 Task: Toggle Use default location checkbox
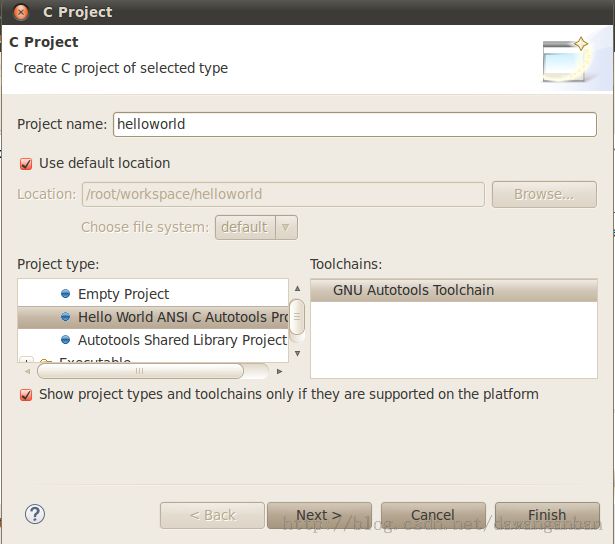[26, 163]
